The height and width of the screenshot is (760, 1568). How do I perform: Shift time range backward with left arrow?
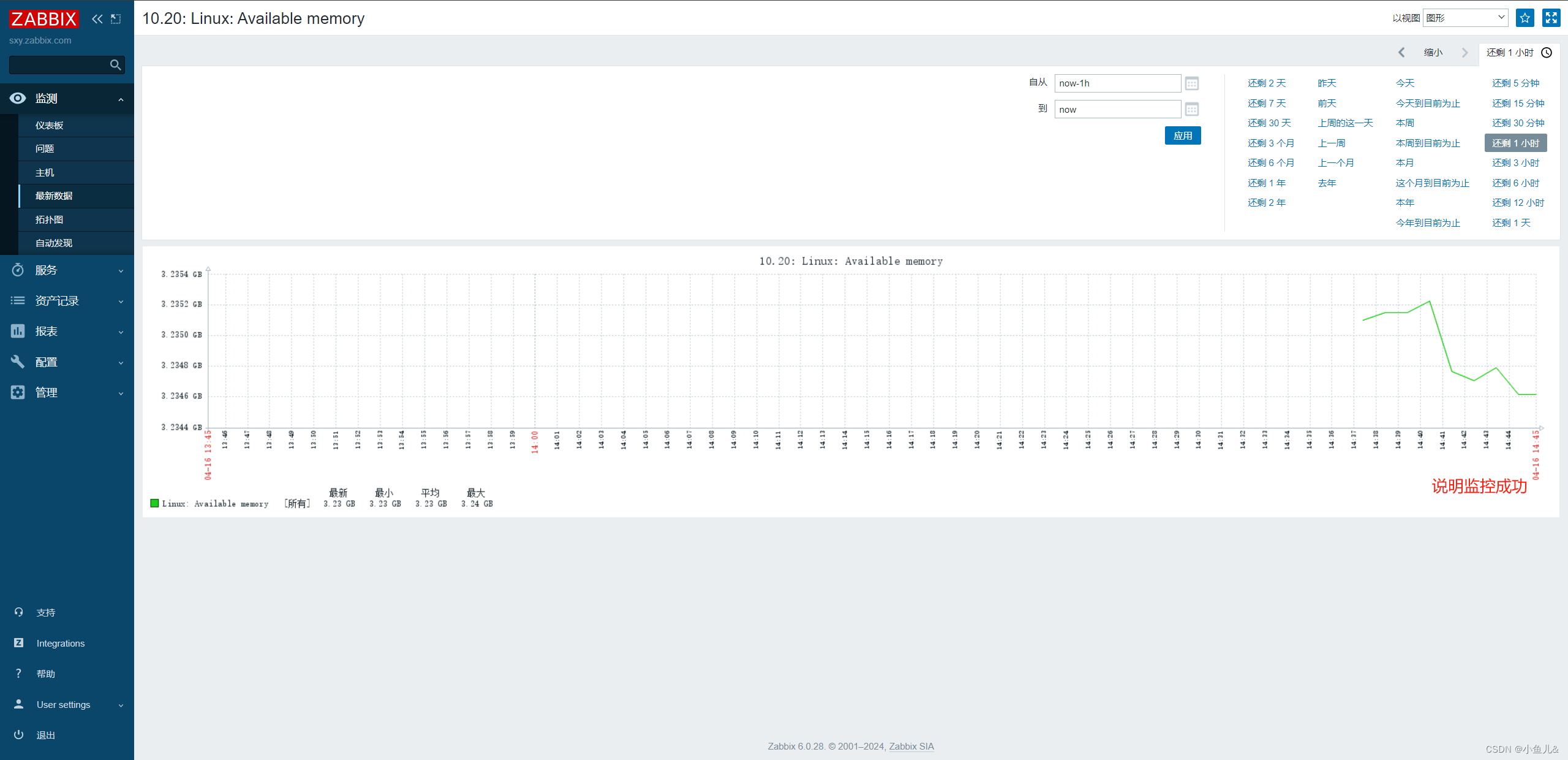pyautogui.click(x=1401, y=53)
